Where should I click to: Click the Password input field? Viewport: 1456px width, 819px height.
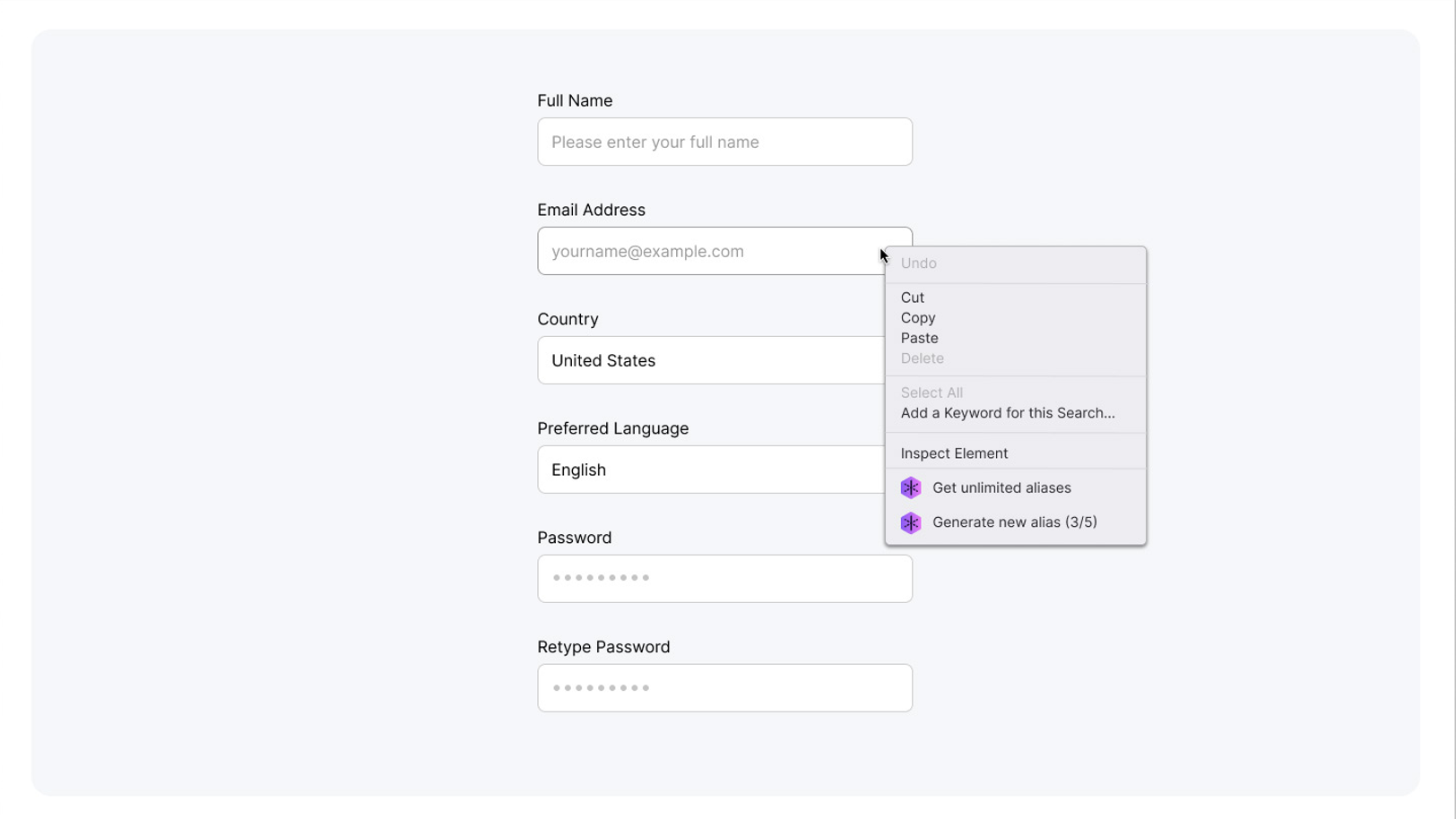click(x=724, y=578)
